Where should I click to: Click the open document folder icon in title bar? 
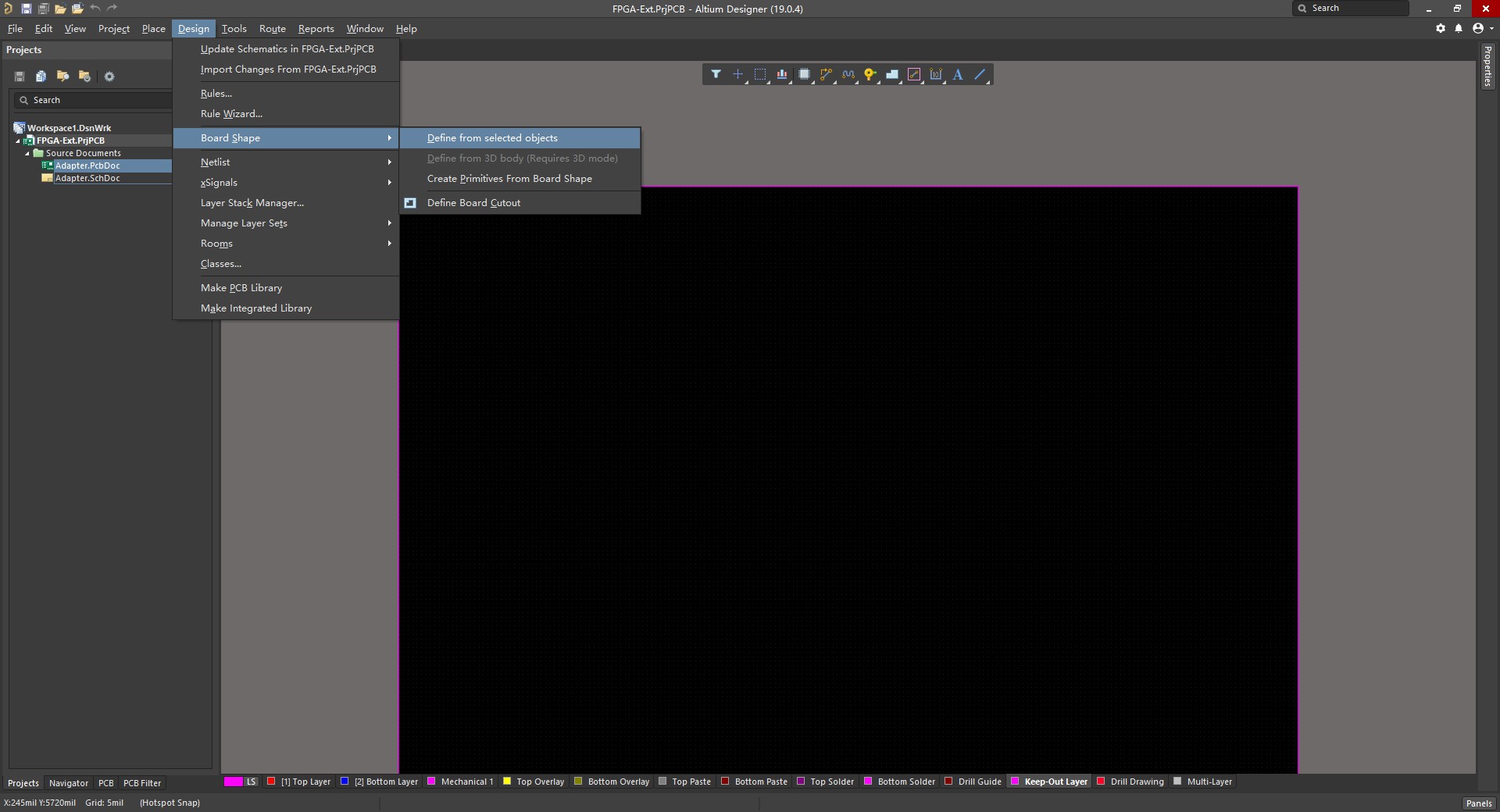[x=60, y=9]
